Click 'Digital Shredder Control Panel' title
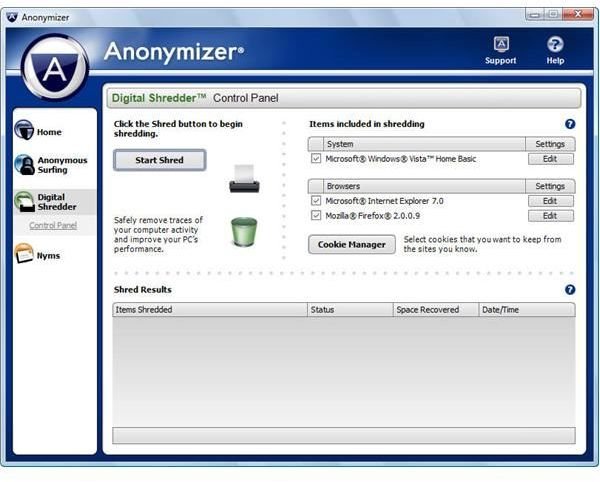Image resolution: width=600 pixels, height=482 pixels. coord(195,98)
